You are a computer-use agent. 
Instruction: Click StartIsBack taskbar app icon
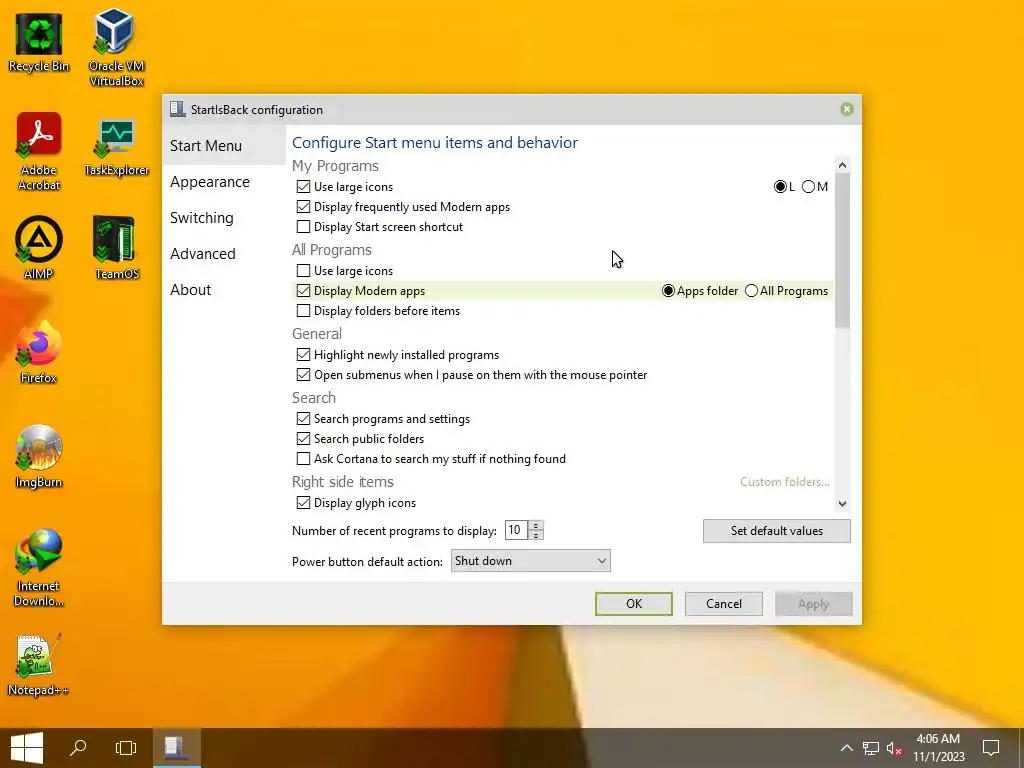177,748
